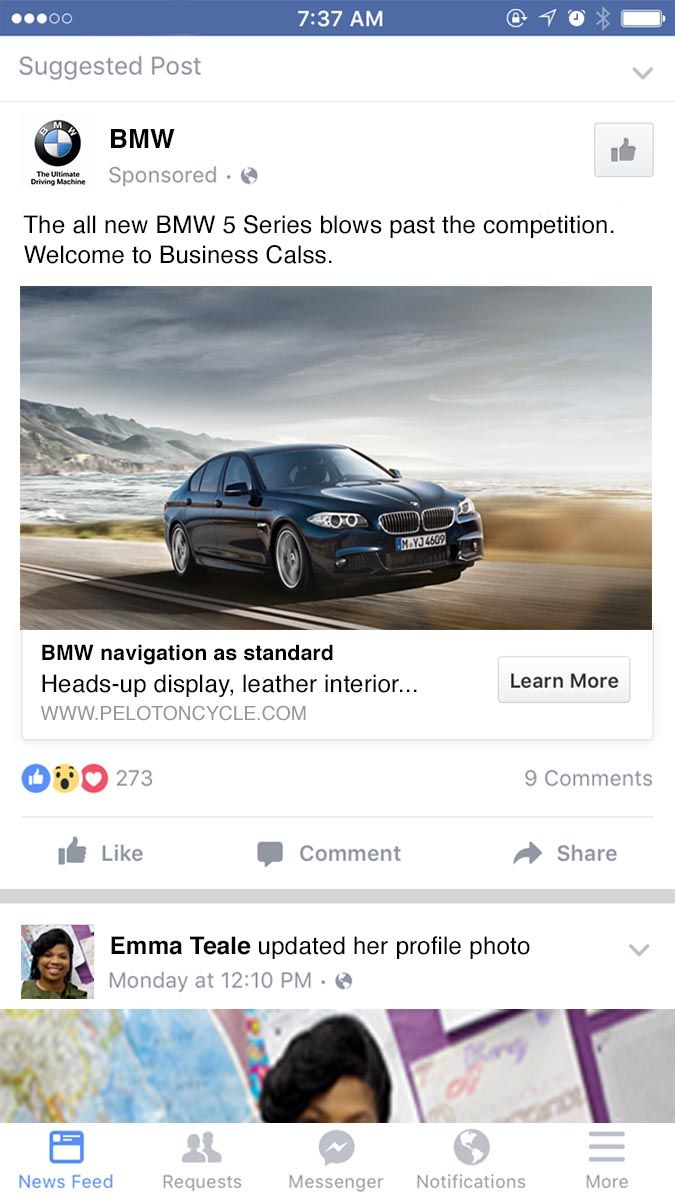This screenshot has height=1195, width=675.
Task: Open the BMW logo profile picture
Action: (x=58, y=152)
